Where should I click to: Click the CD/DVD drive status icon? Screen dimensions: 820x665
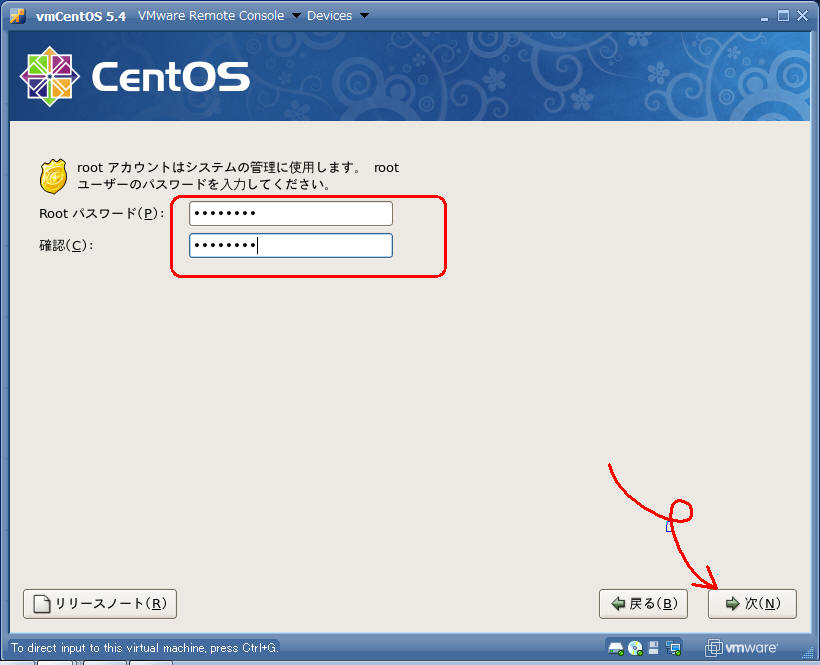tap(634, 647)
